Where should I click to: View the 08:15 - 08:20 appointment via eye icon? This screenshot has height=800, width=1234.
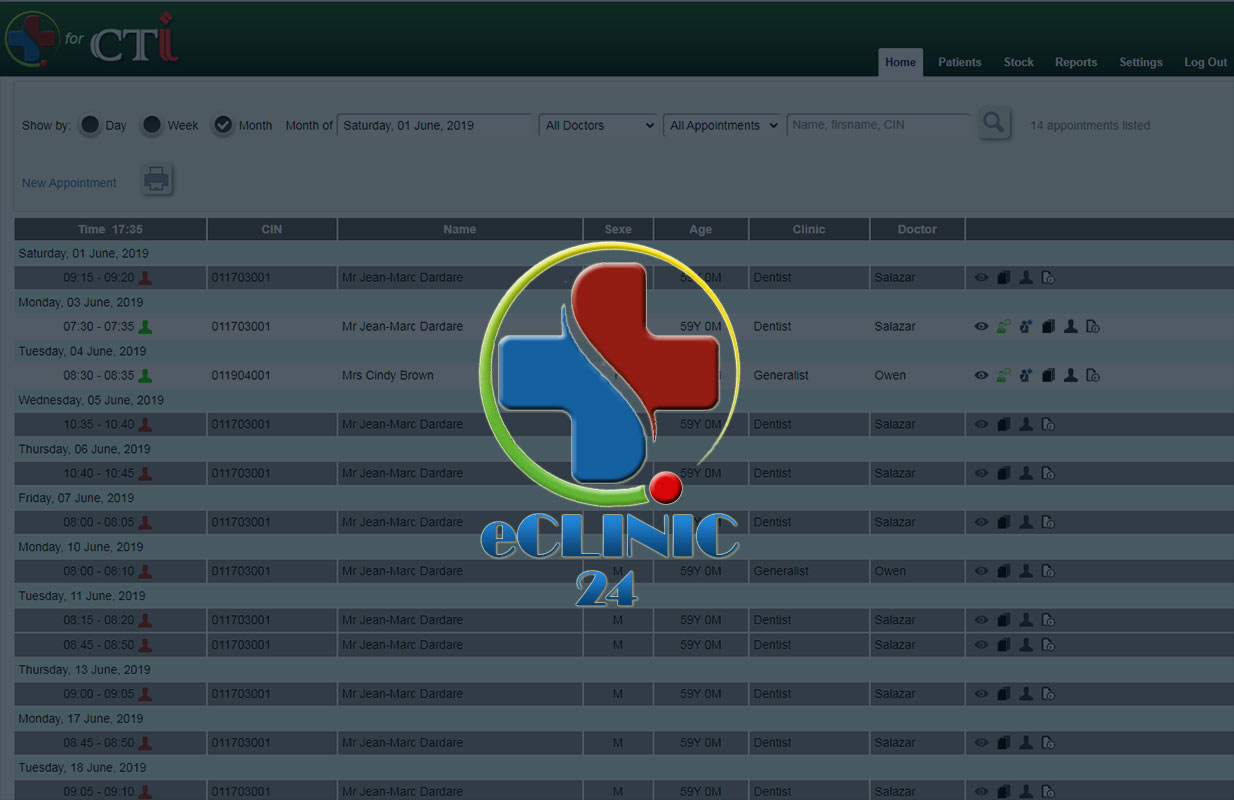(981, 621)
